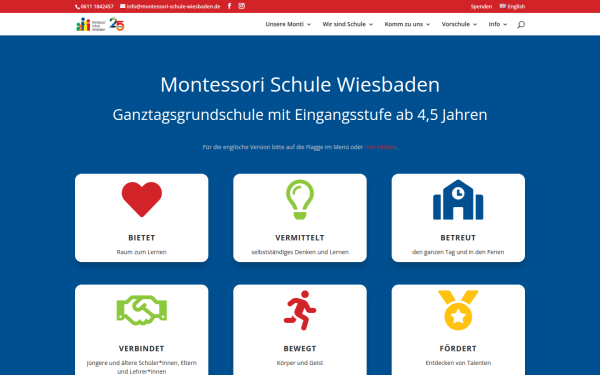Viewport: 600px width, 375px height.
Task: Expand the Vorschule chevron
Action: tap(475, 24)
